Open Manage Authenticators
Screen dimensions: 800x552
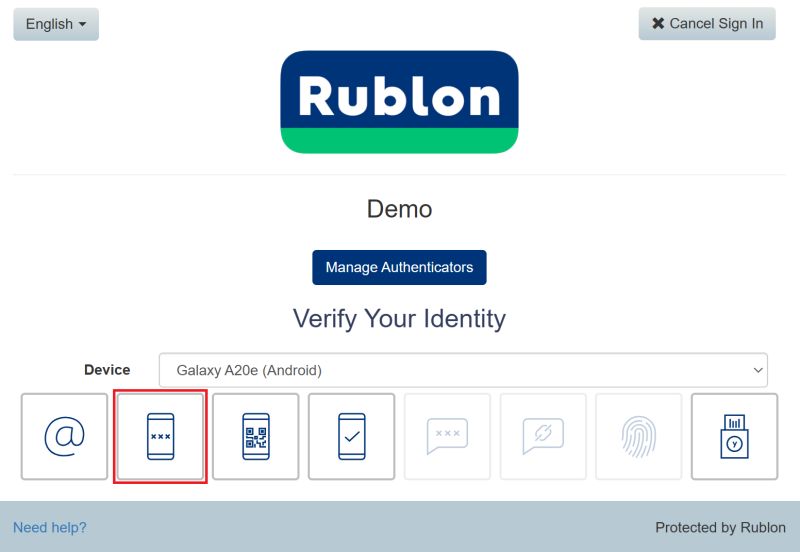[399, 267]
